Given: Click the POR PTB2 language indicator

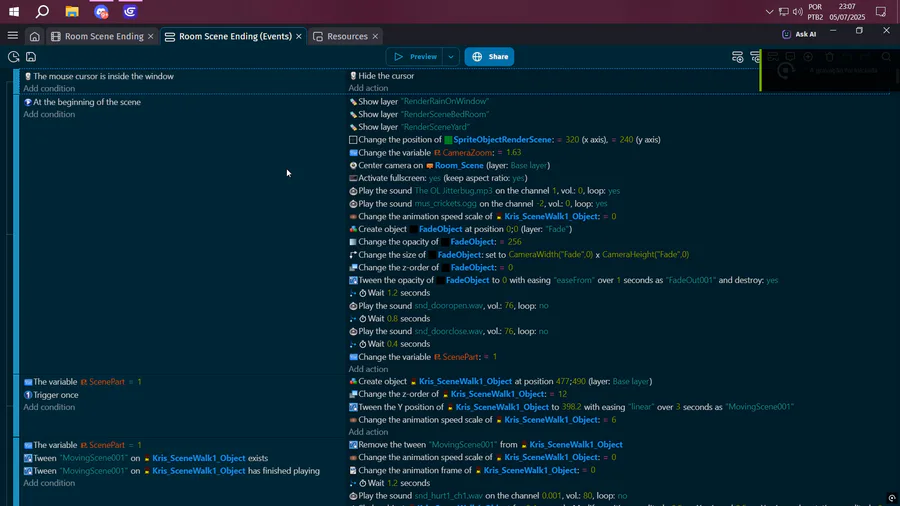Looking at the screenshot, I should (815, 11).
